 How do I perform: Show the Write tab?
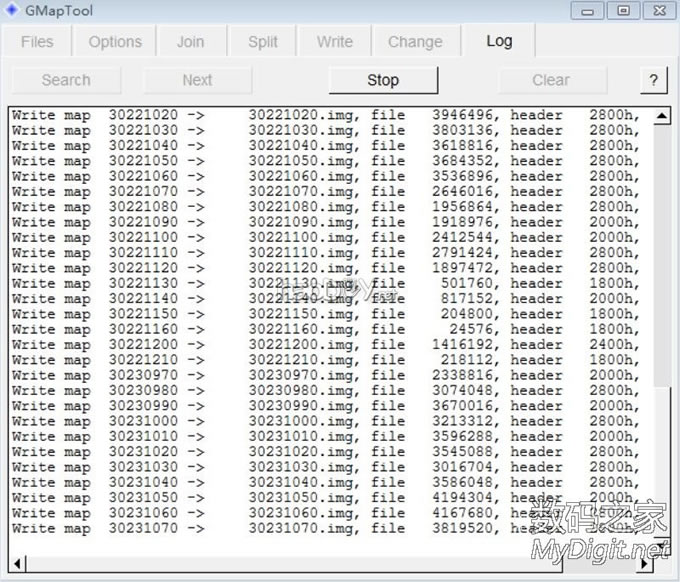point(334,42)
